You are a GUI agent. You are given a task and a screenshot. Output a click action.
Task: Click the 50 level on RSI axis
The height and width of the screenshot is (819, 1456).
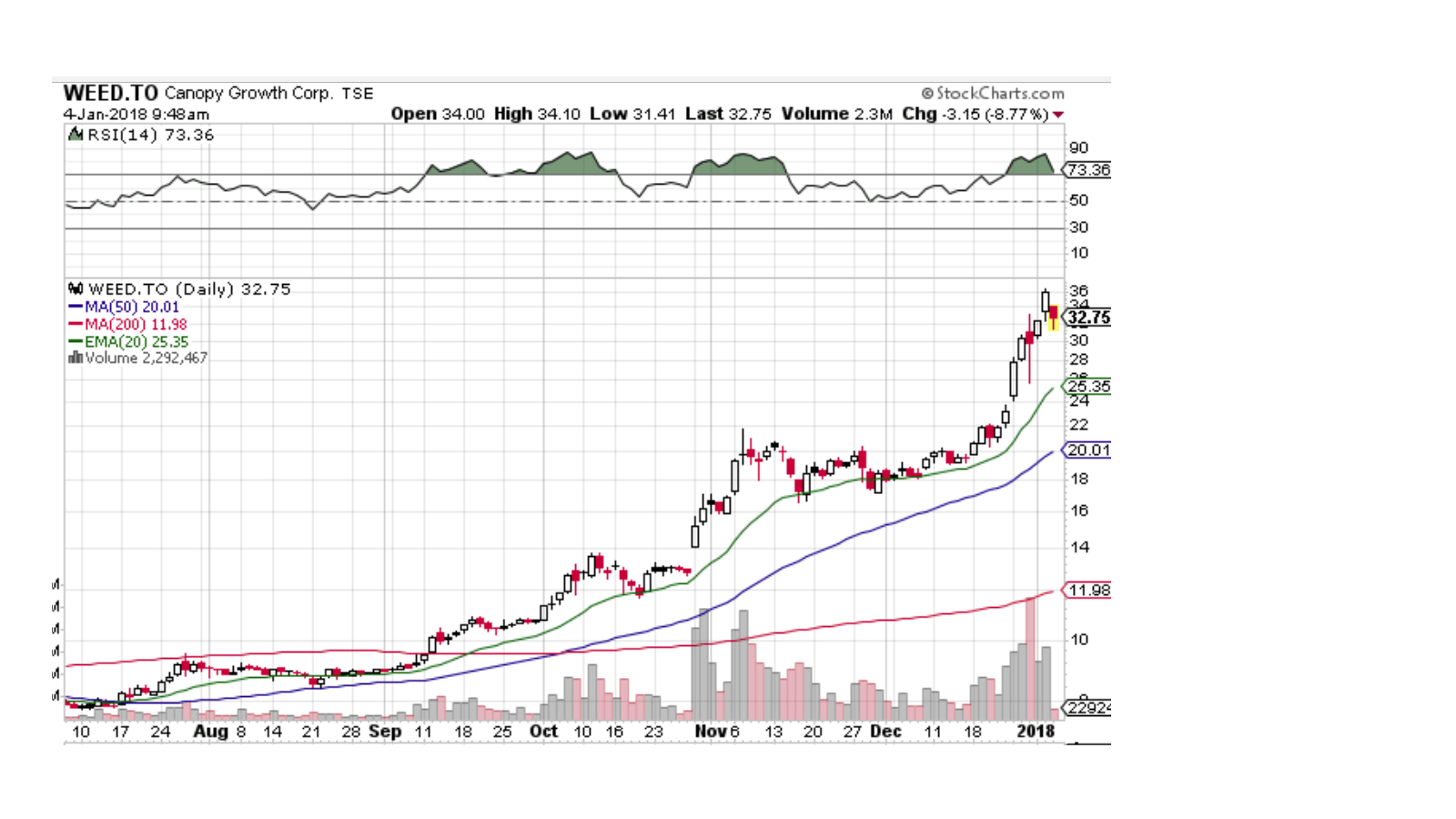click(1078, 200)
